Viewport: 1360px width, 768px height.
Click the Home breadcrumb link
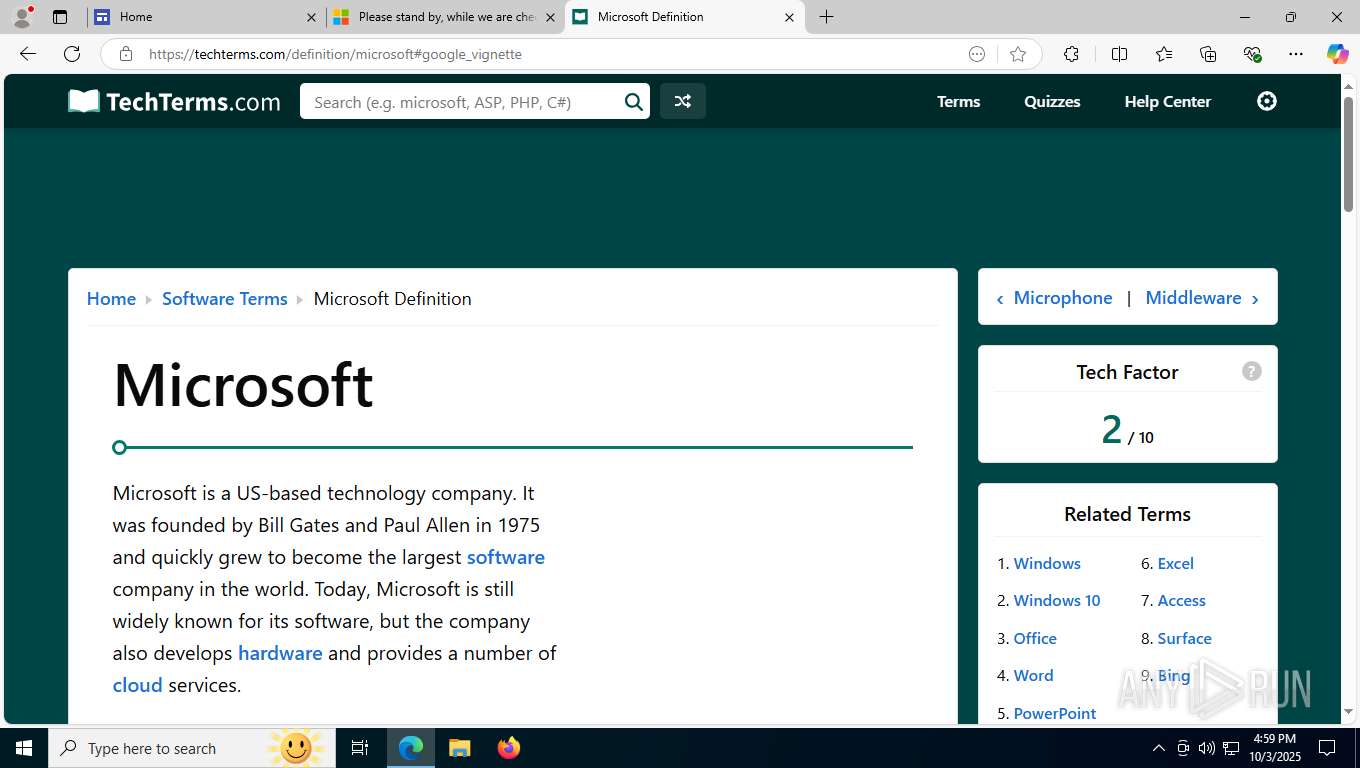[x=111, y=298]
